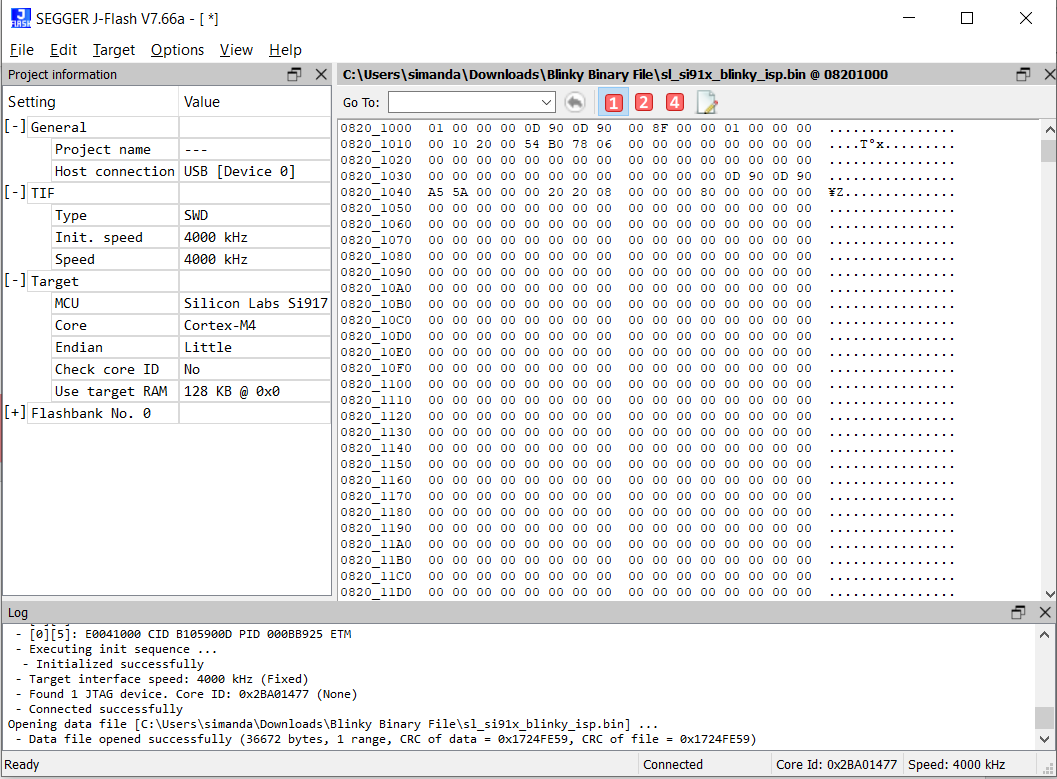Click the 'Data file opened successfully' log line

[x=386, y=739]
